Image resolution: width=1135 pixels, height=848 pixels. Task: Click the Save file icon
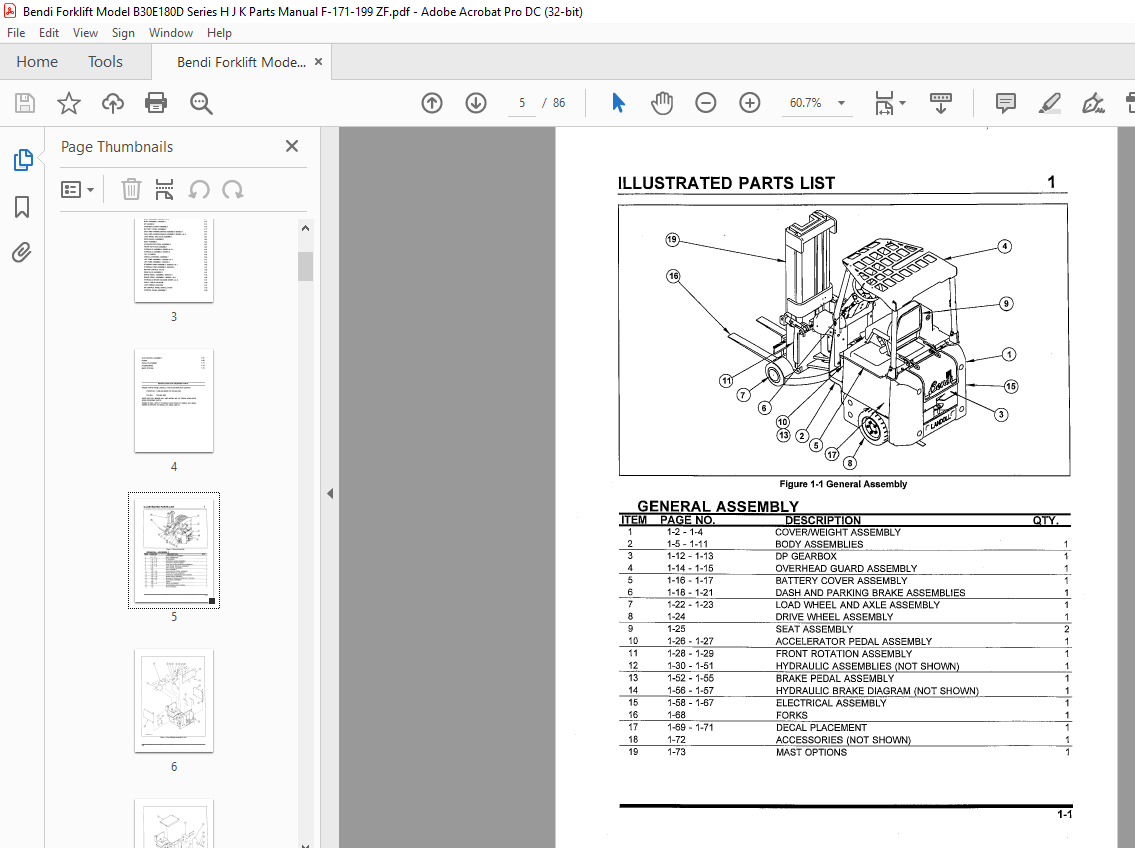pyautogui.click(x=25, y=103)
